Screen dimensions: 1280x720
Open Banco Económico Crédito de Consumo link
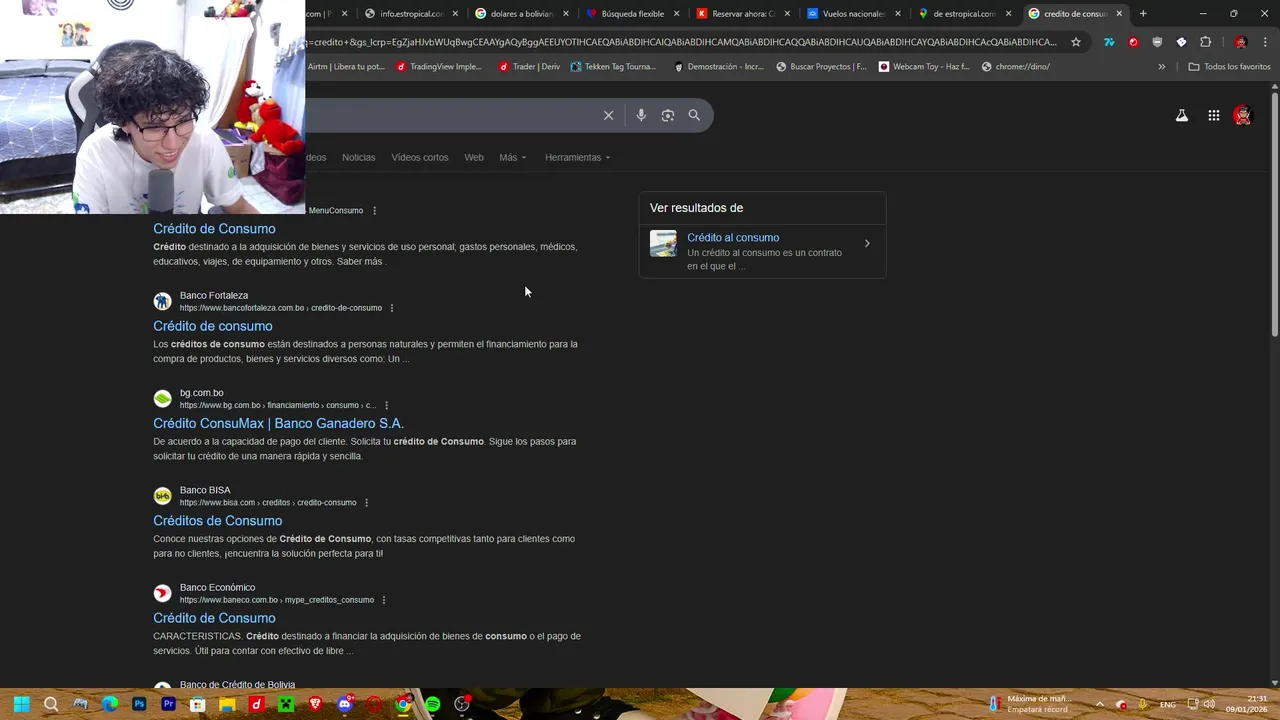point(214,618)
